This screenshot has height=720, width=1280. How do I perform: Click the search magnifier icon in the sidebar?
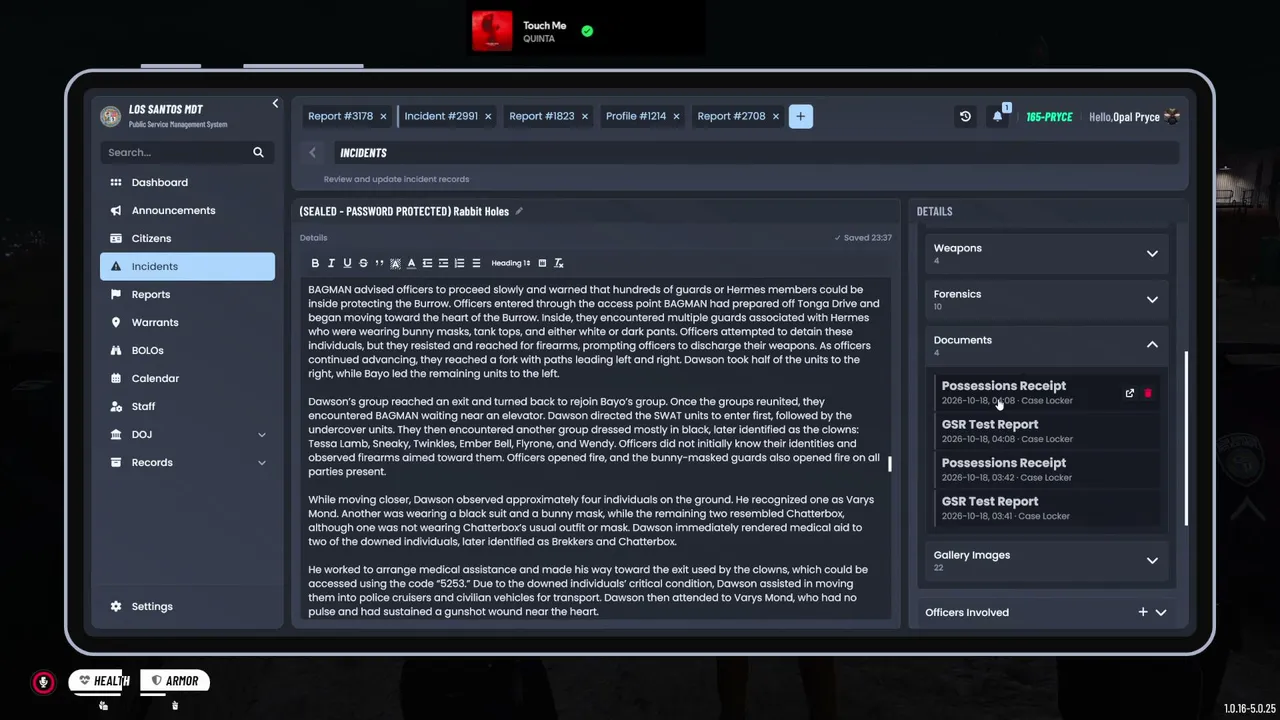coord(258,152)
